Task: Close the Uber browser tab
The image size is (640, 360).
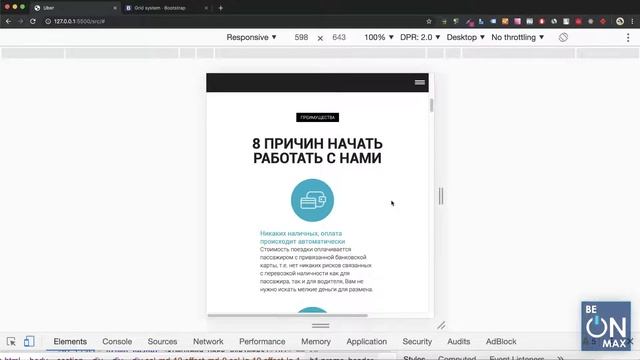Action: [115, 8]
